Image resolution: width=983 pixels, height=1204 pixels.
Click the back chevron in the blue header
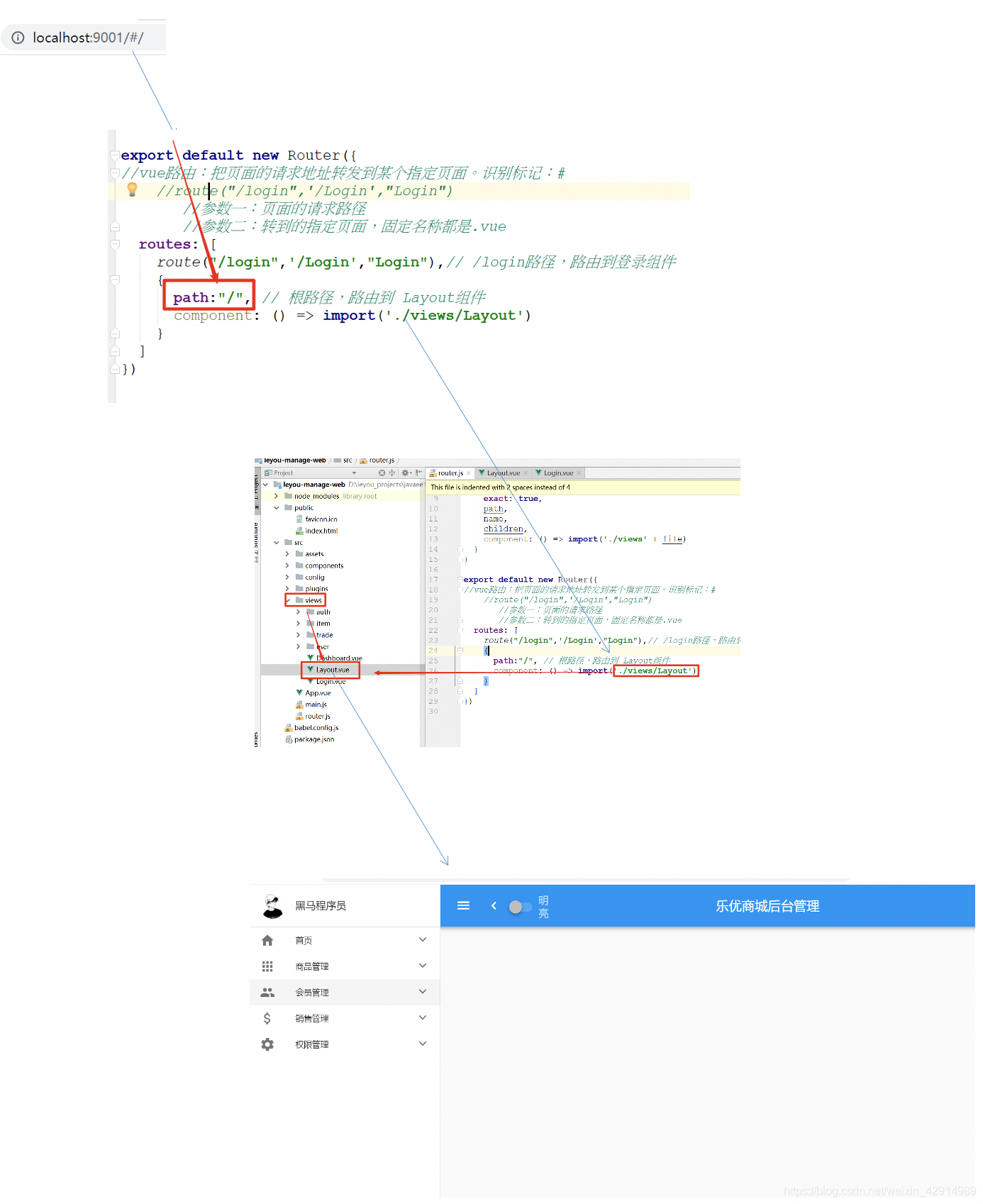(x=494, y=905)
